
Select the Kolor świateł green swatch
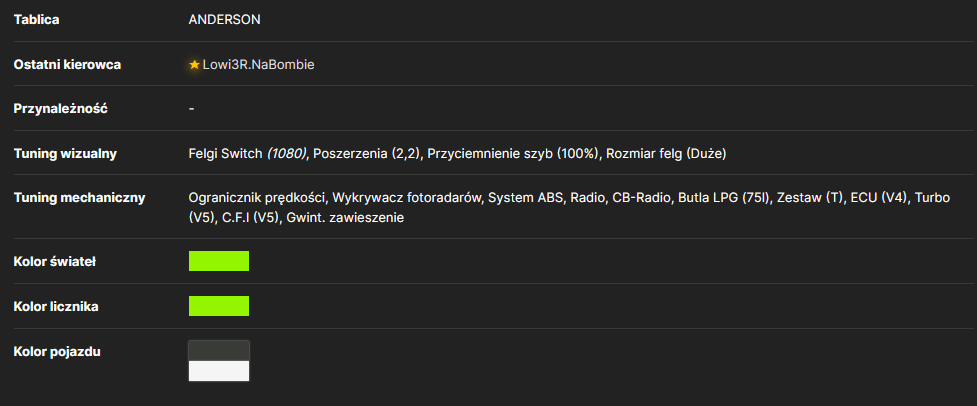point(219,261)
